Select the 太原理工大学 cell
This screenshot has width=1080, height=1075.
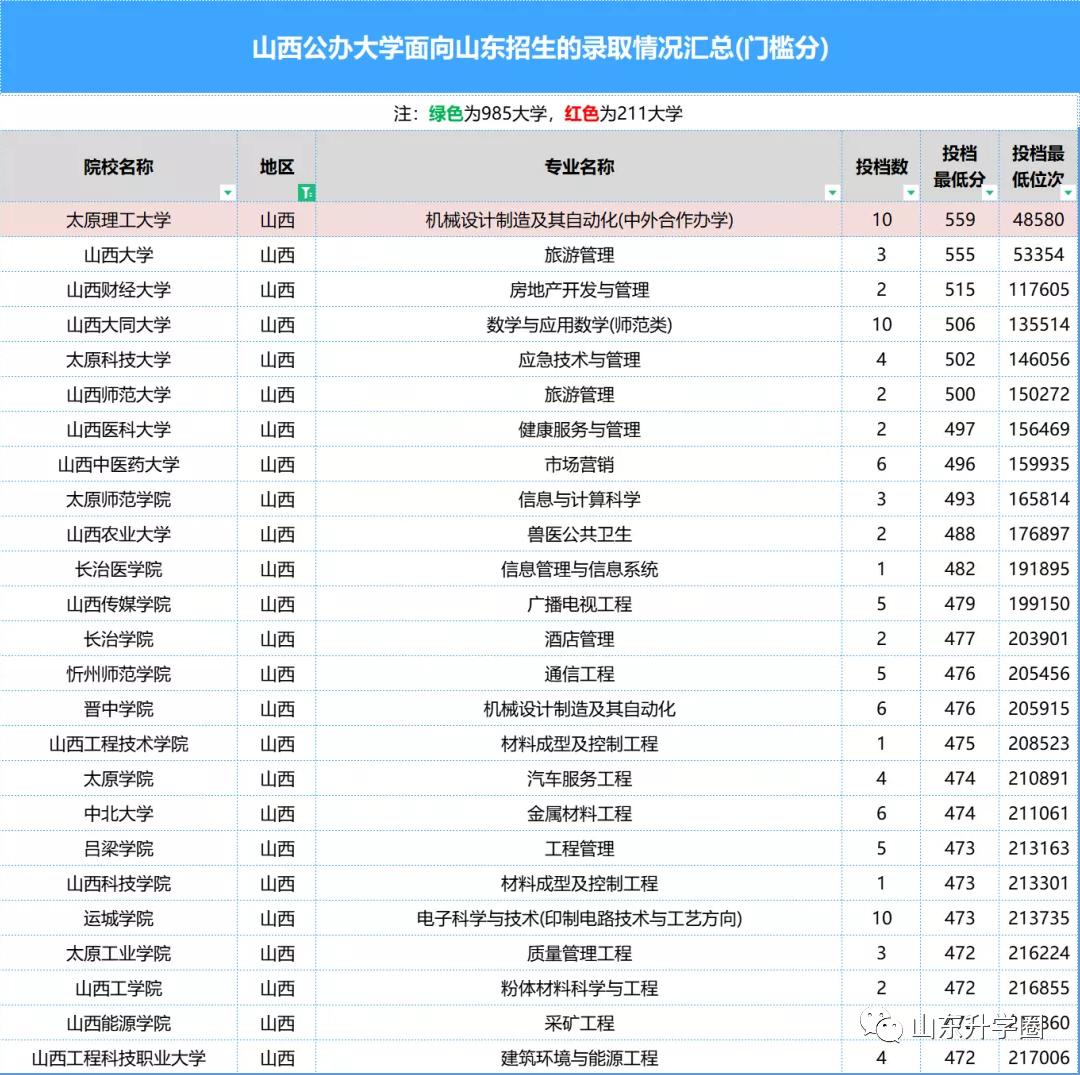(118, 219)
